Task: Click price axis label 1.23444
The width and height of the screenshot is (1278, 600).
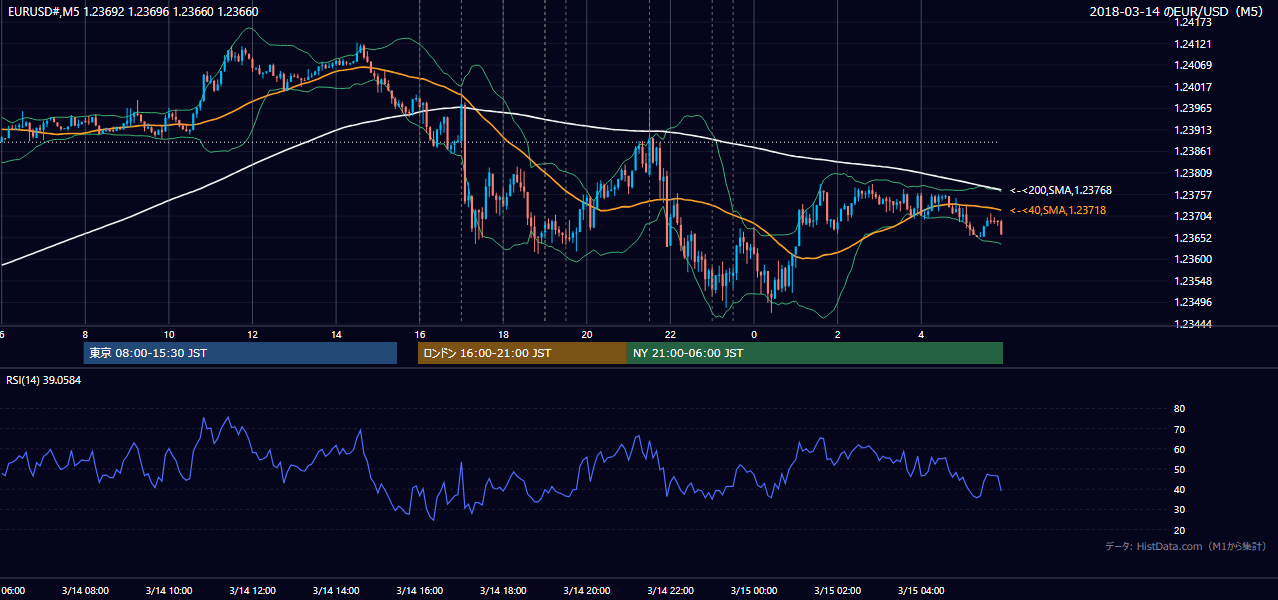Action: pos(1194,324)
